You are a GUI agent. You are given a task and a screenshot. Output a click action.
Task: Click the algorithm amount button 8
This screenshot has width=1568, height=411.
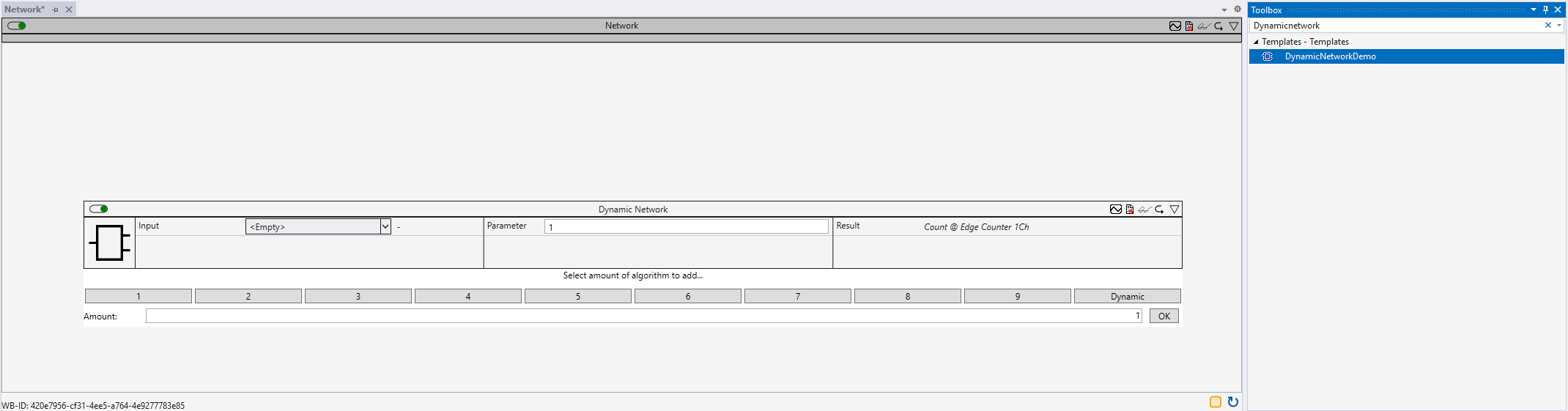pyautogui.click(x=908, y=296)
